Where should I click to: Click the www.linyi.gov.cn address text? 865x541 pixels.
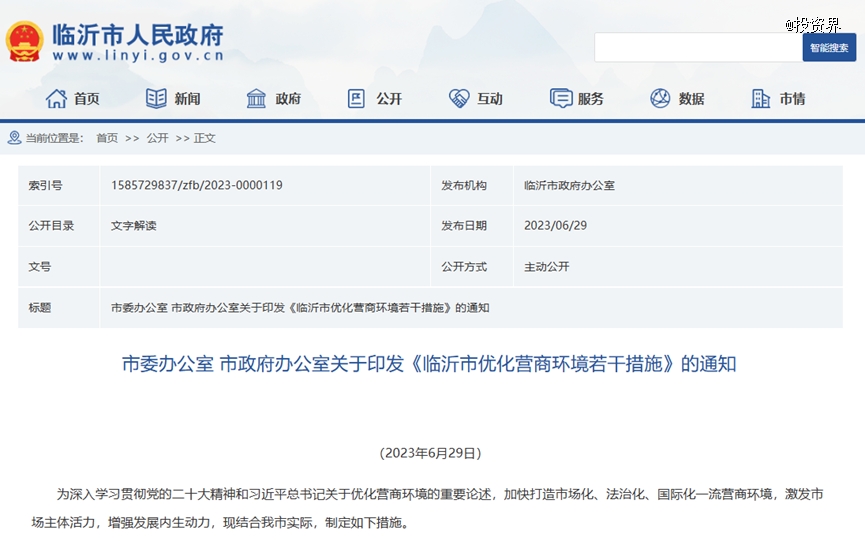(x=138, y=55)
